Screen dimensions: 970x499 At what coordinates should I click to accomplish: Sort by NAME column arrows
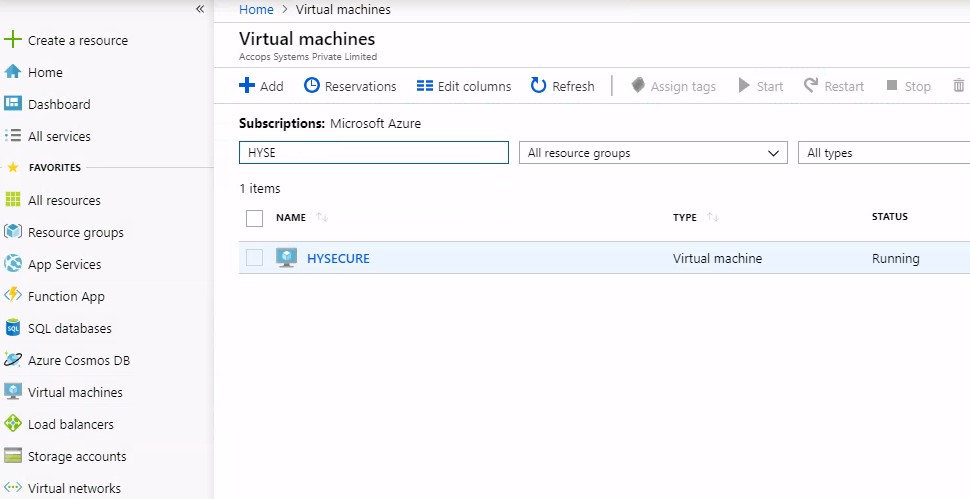click(322, 217)
